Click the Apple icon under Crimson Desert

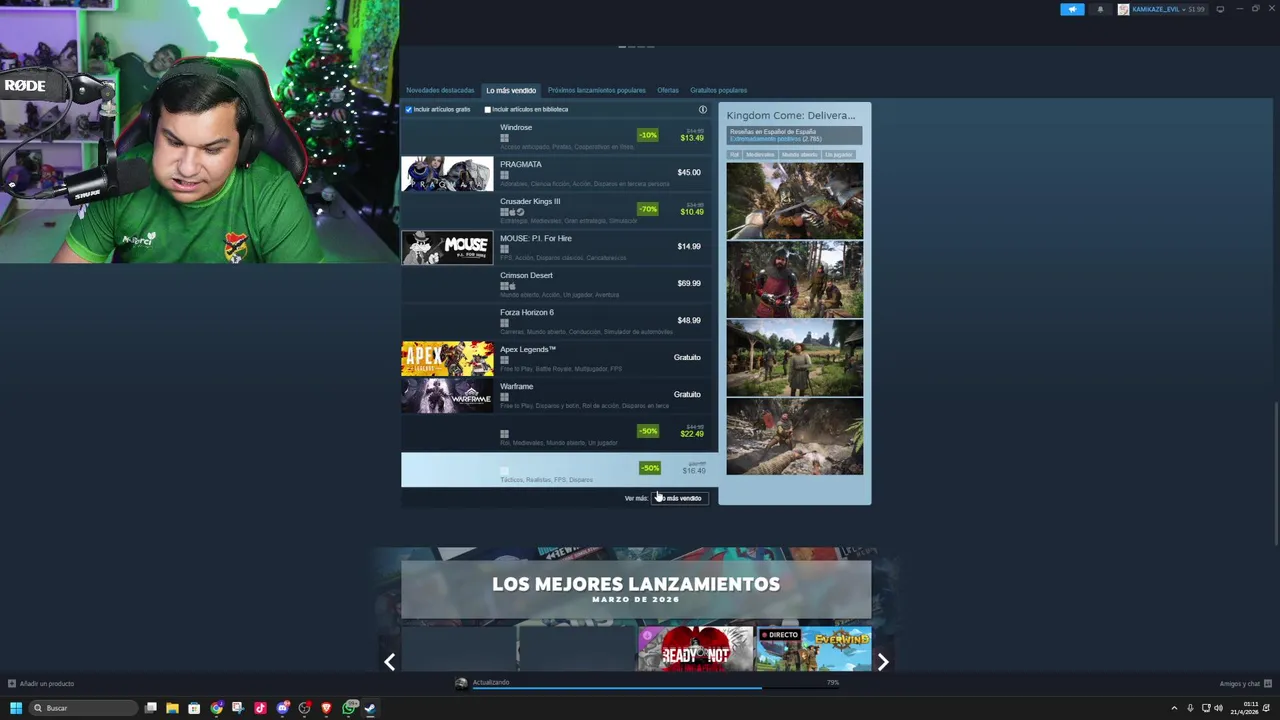click(512, 286)
